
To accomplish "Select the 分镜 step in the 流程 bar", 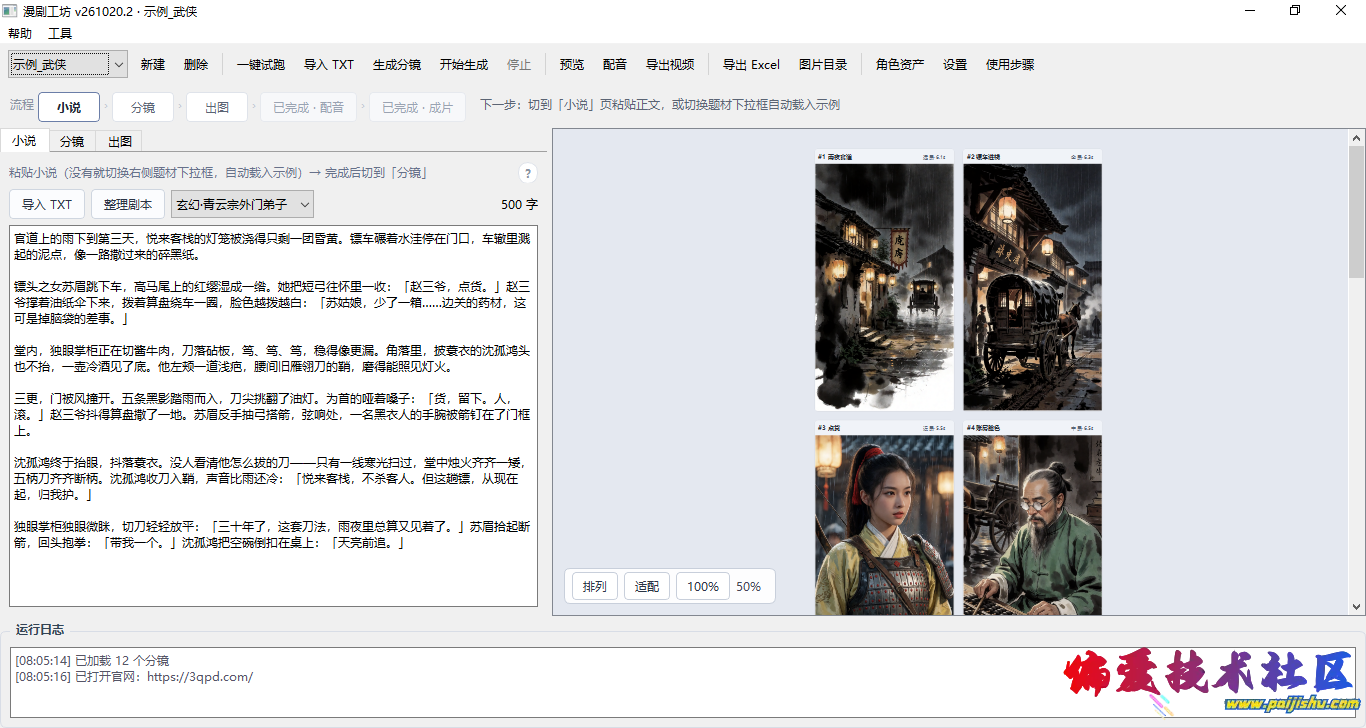I will [143, 107].
